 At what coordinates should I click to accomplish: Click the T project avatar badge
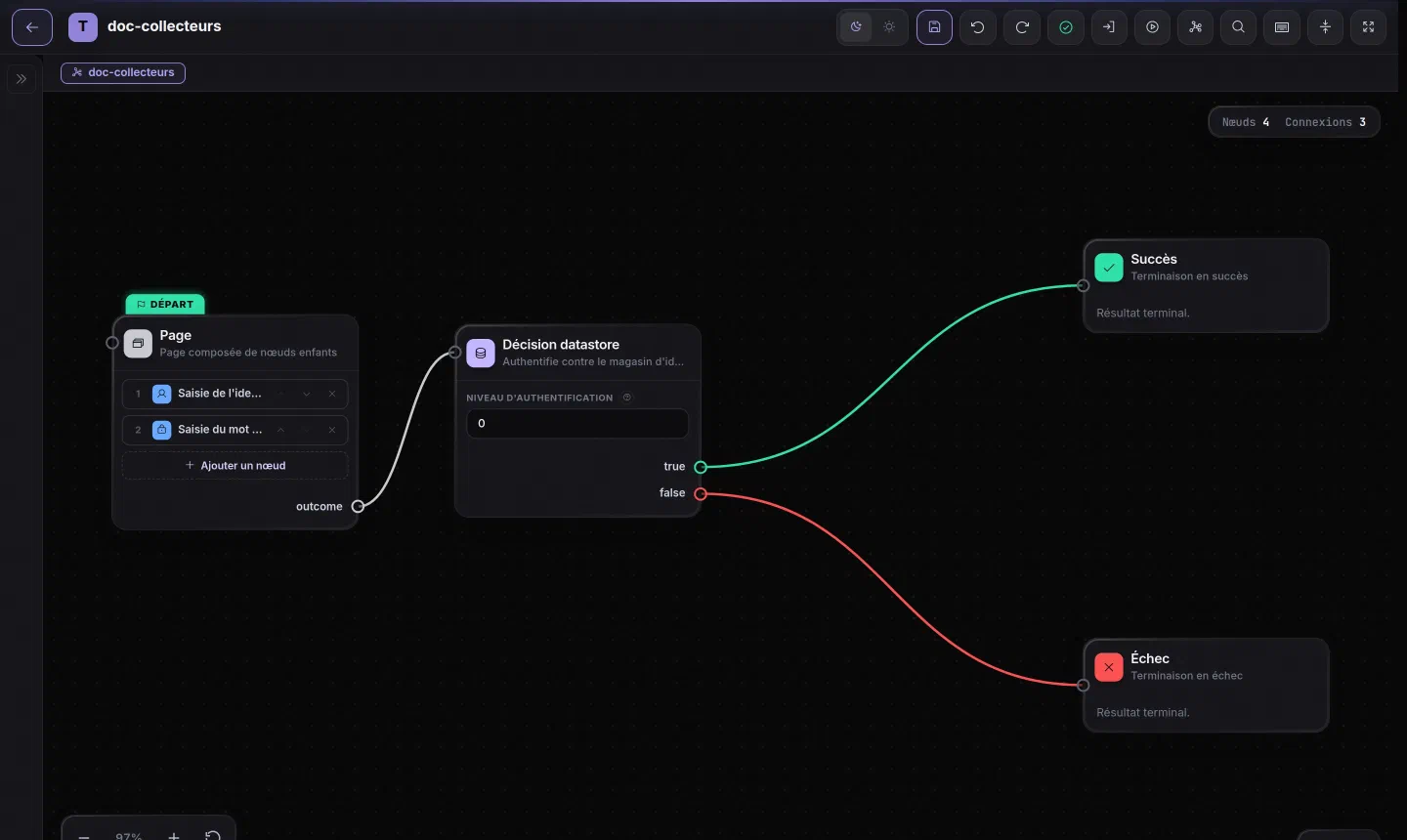tap(83, 27)
